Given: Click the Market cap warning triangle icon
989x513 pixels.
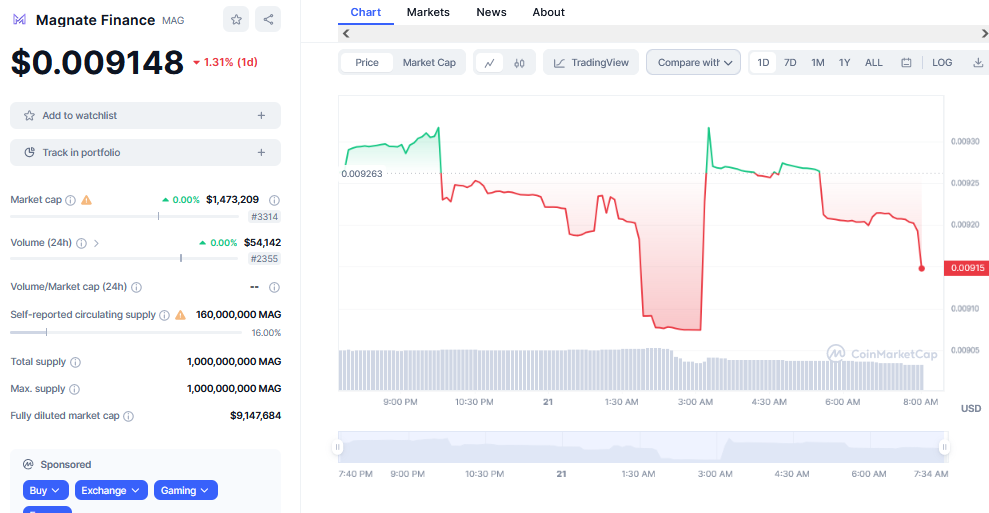Looking at the screenshot, I should point(86,200).
